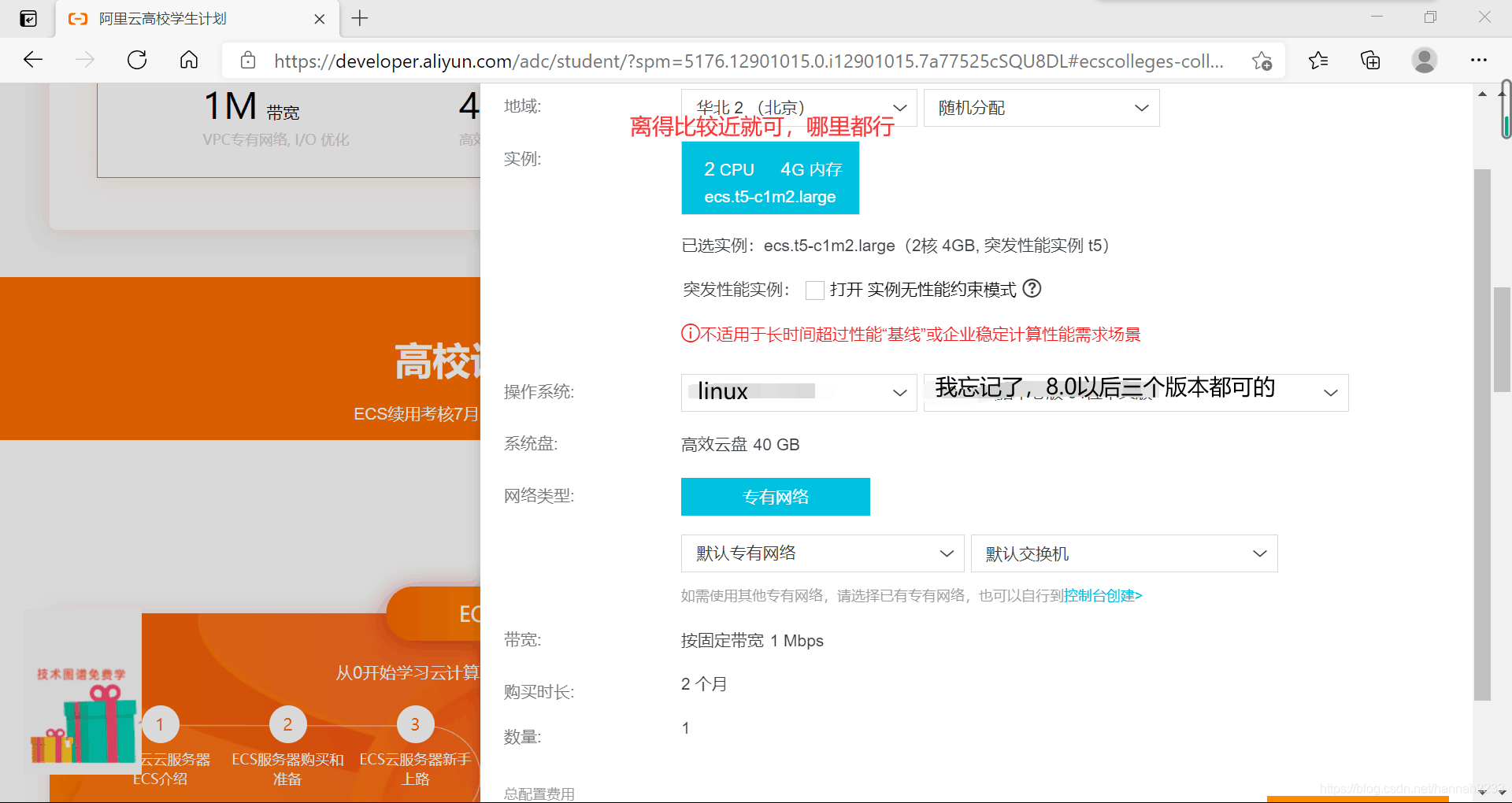Tick 打开实例无性能约束模式 checkbox

[x=815, y=290]
